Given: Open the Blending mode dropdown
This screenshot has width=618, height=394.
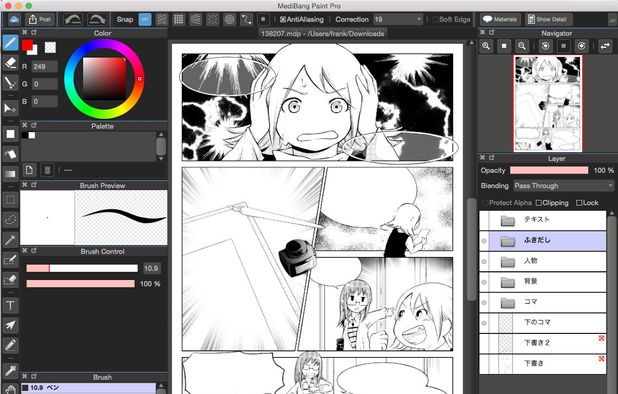Looking at the screenshot, I should pos(564,186).
